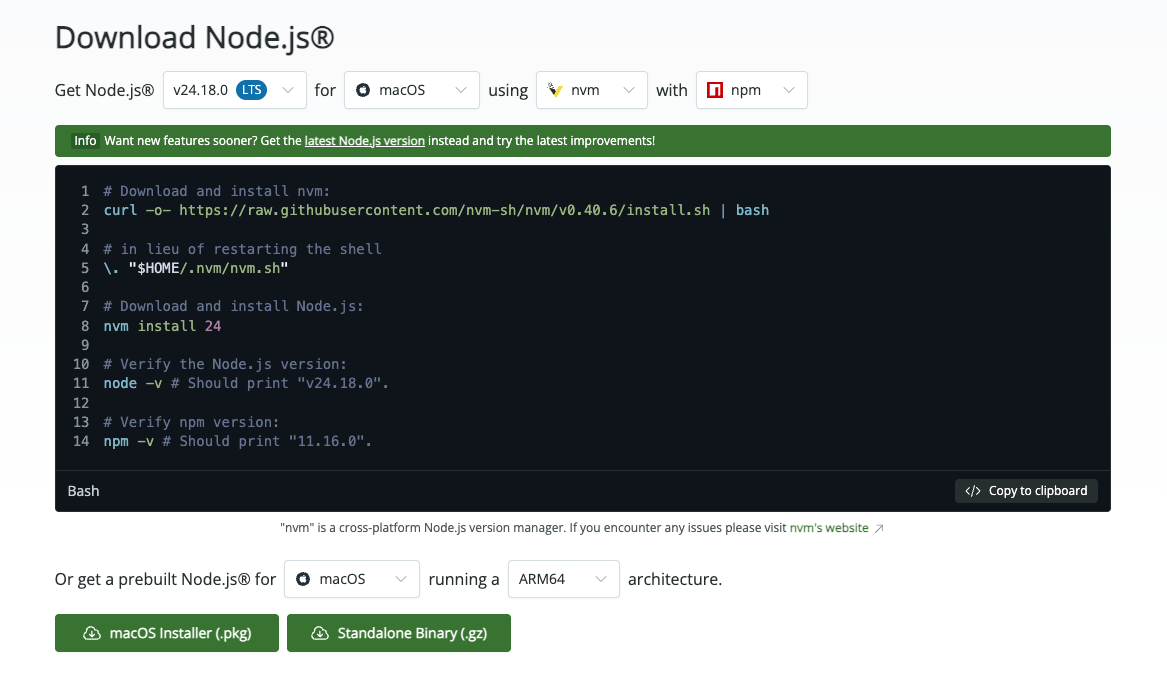Open the Node.js version v24.18.0 dropdown
This screenshot has width=1167, height=676.
(234, 90)
